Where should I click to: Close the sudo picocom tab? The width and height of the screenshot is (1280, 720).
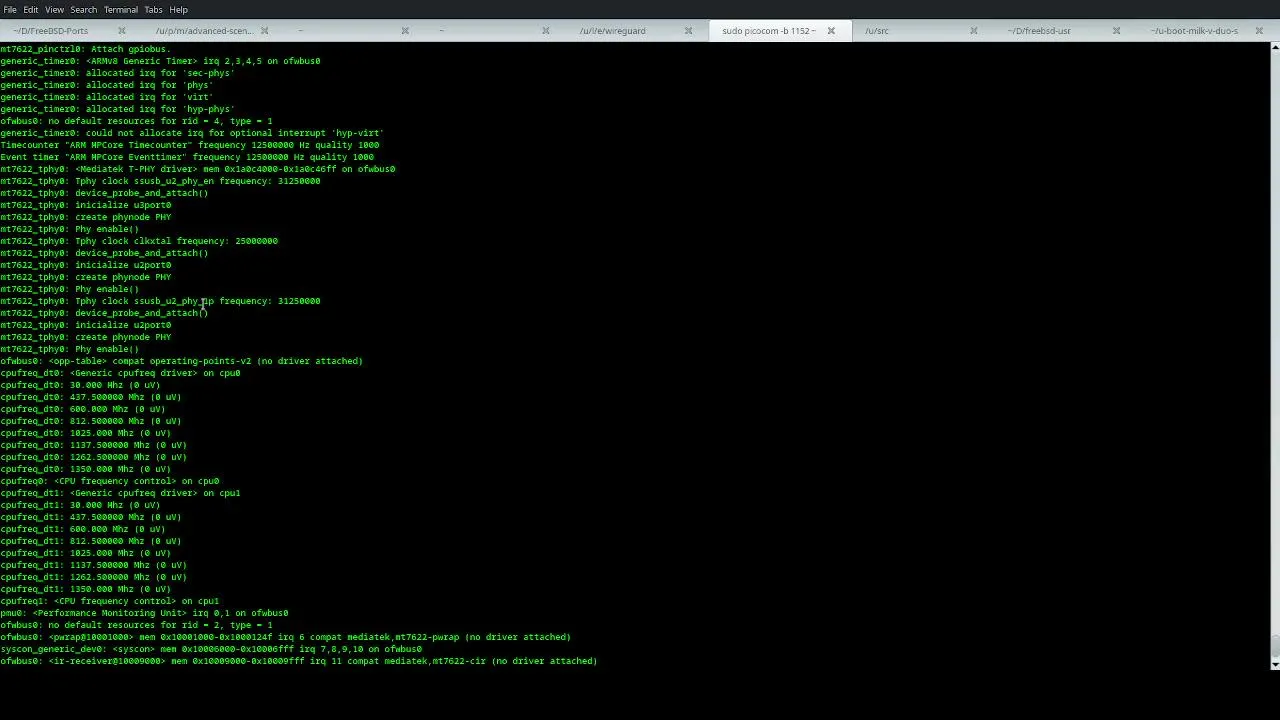click(x=830, y=31)
